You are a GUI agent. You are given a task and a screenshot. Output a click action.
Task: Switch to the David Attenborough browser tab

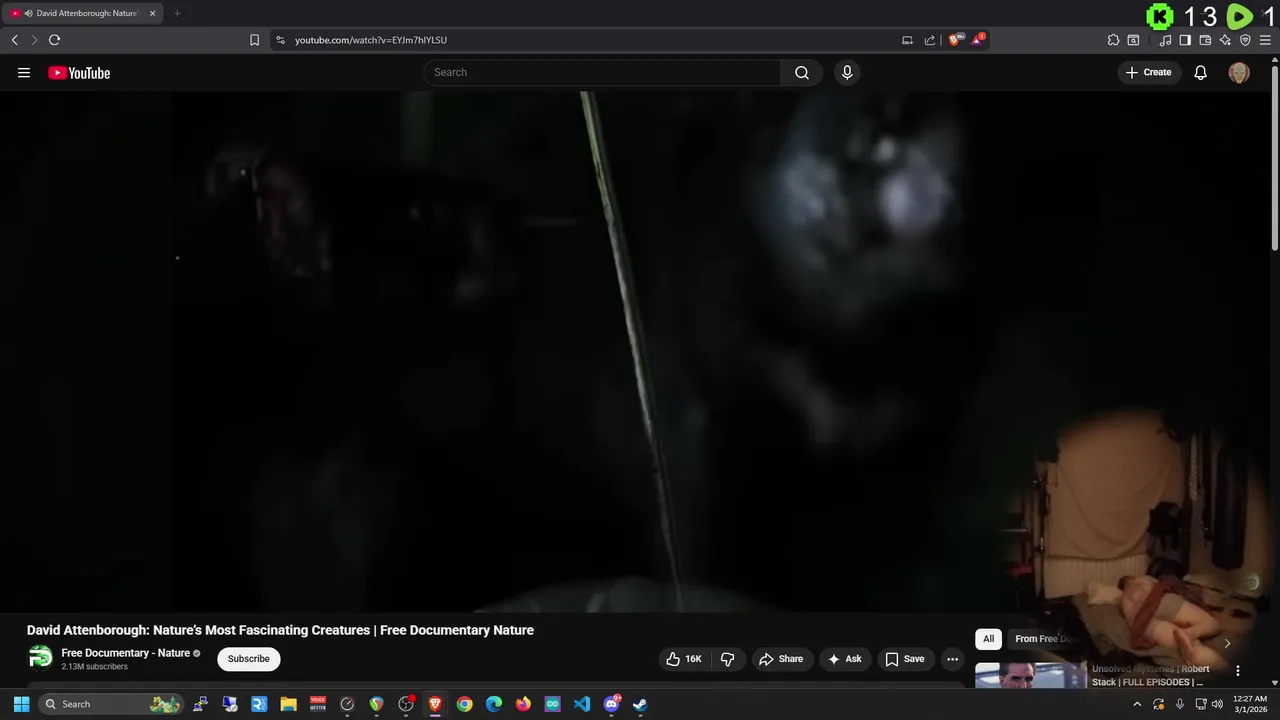tap(82, 13)
